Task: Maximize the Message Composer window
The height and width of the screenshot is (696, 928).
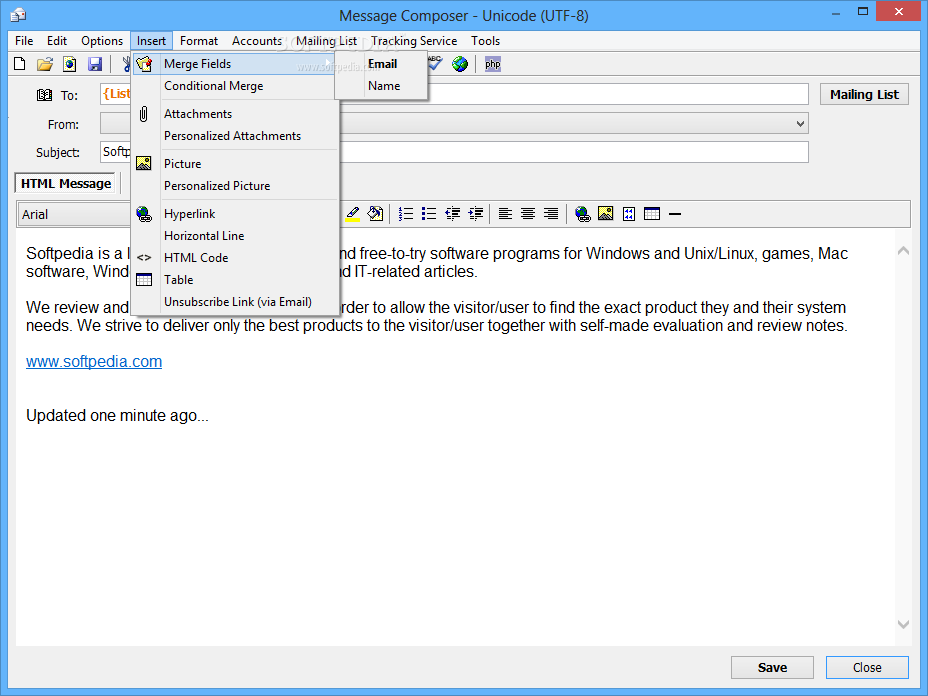Action: (x=863, y=12)
